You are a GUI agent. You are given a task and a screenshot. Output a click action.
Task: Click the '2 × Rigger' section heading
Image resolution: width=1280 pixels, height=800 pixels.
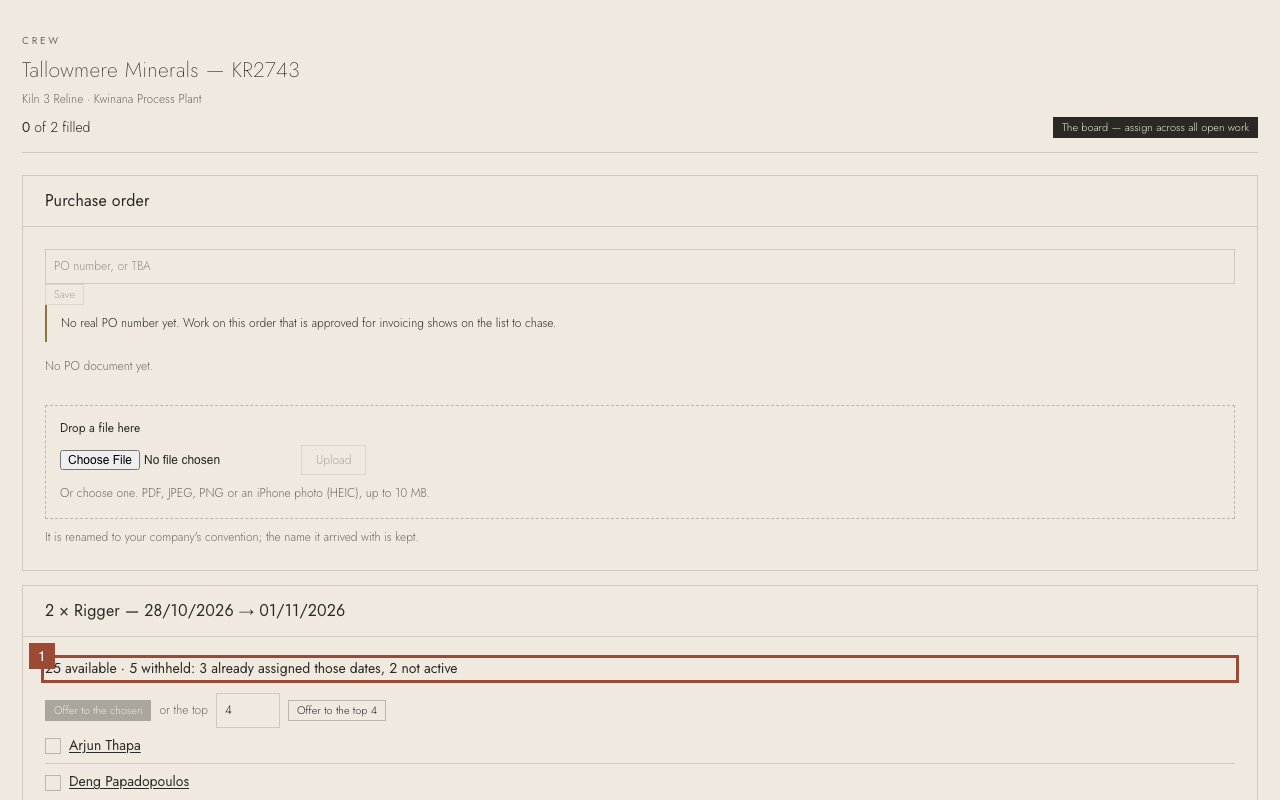pyautogui.click(x=195, y=610)
